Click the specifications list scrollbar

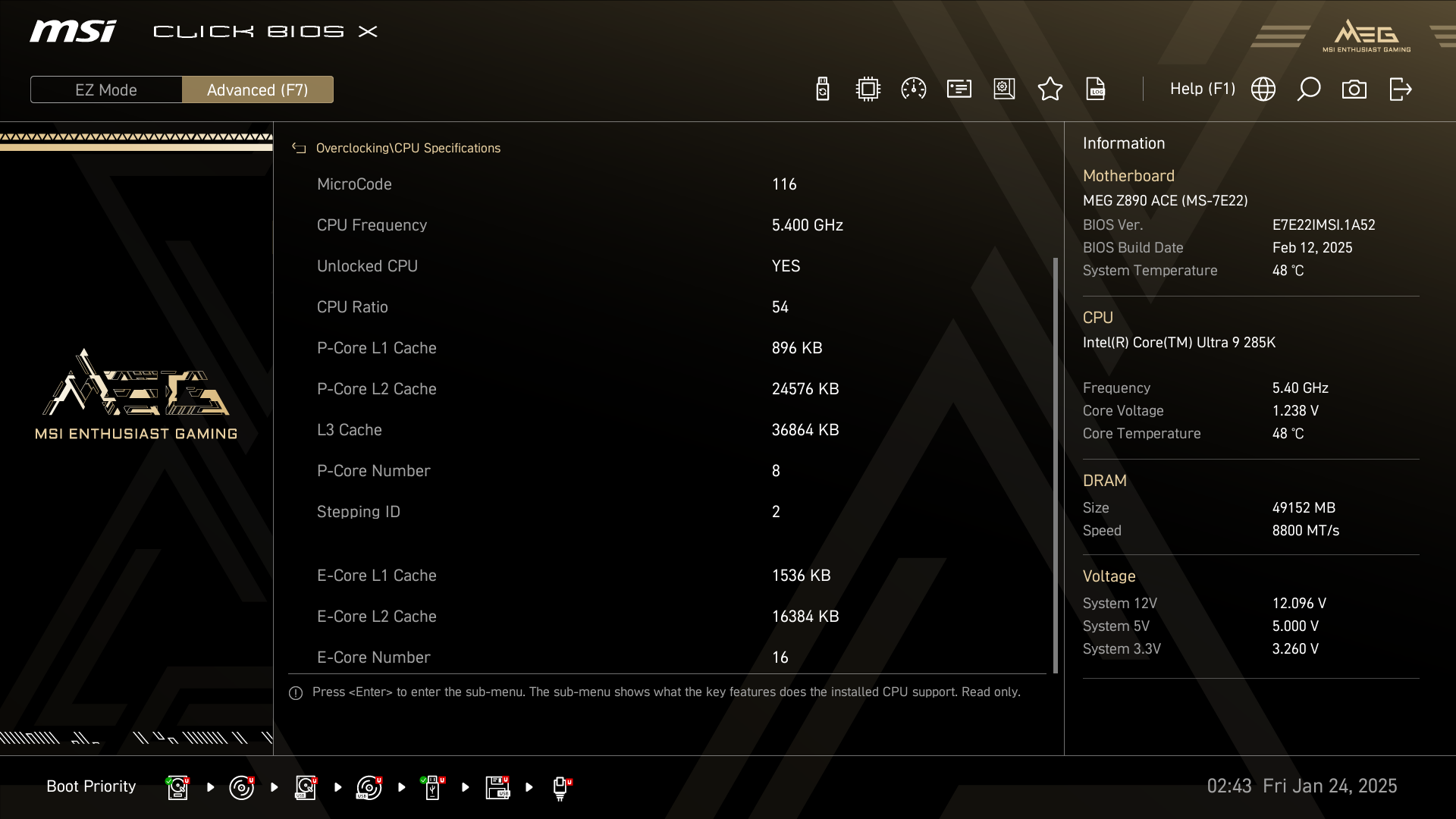[1055, 465]
